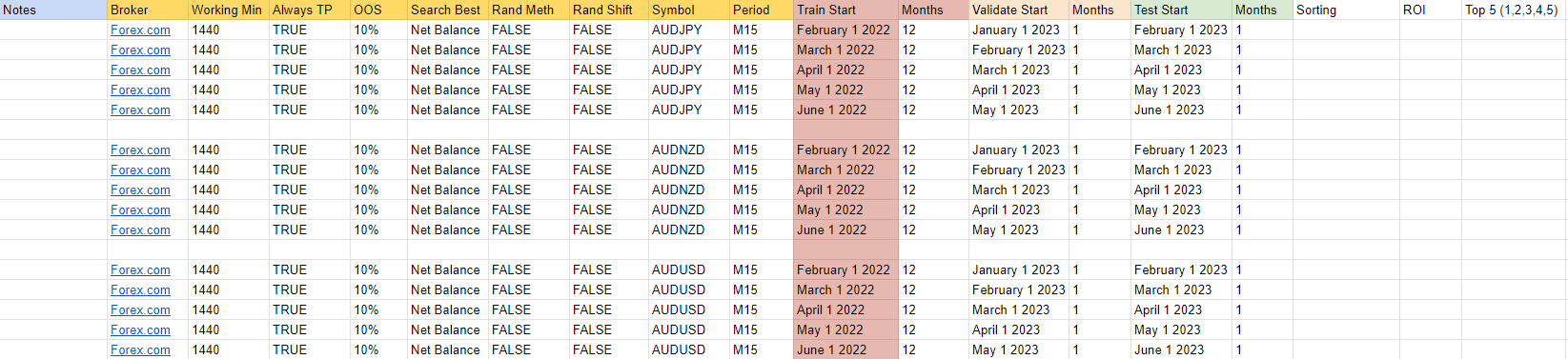The width and height of the screenshot is (1568, 359).
Task: Click the Sorting header cell
Action: point(1345,10)
